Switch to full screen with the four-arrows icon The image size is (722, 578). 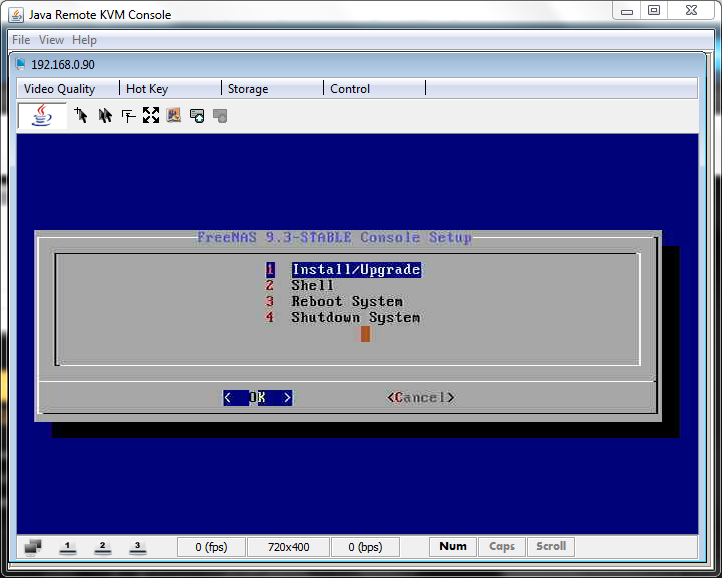pyautogui.click(x=151, y=116)
